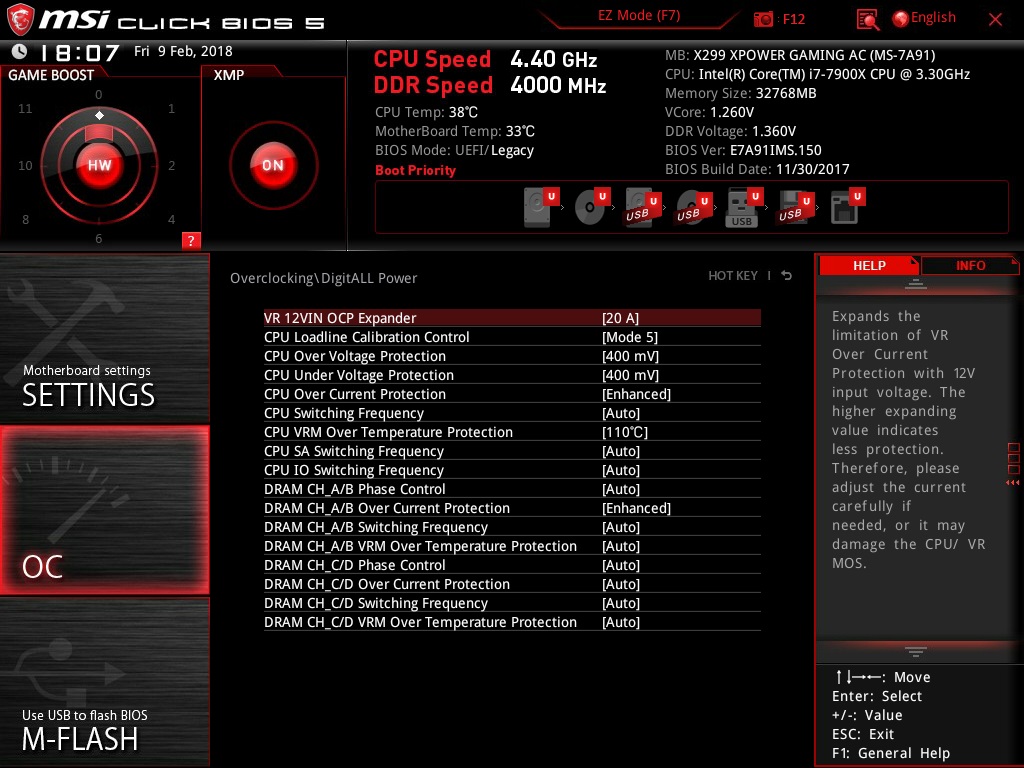
Task: Select the USB key boot icon
Action: 744,207
